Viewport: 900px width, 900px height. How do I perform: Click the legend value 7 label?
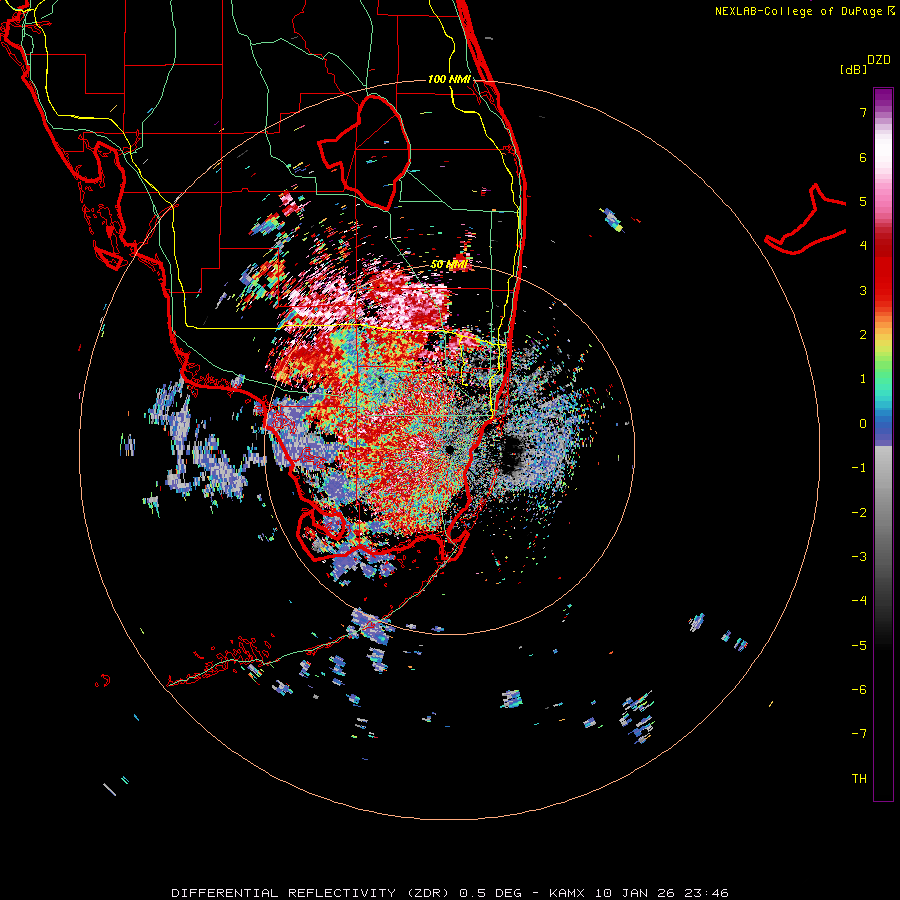(863, 112)
